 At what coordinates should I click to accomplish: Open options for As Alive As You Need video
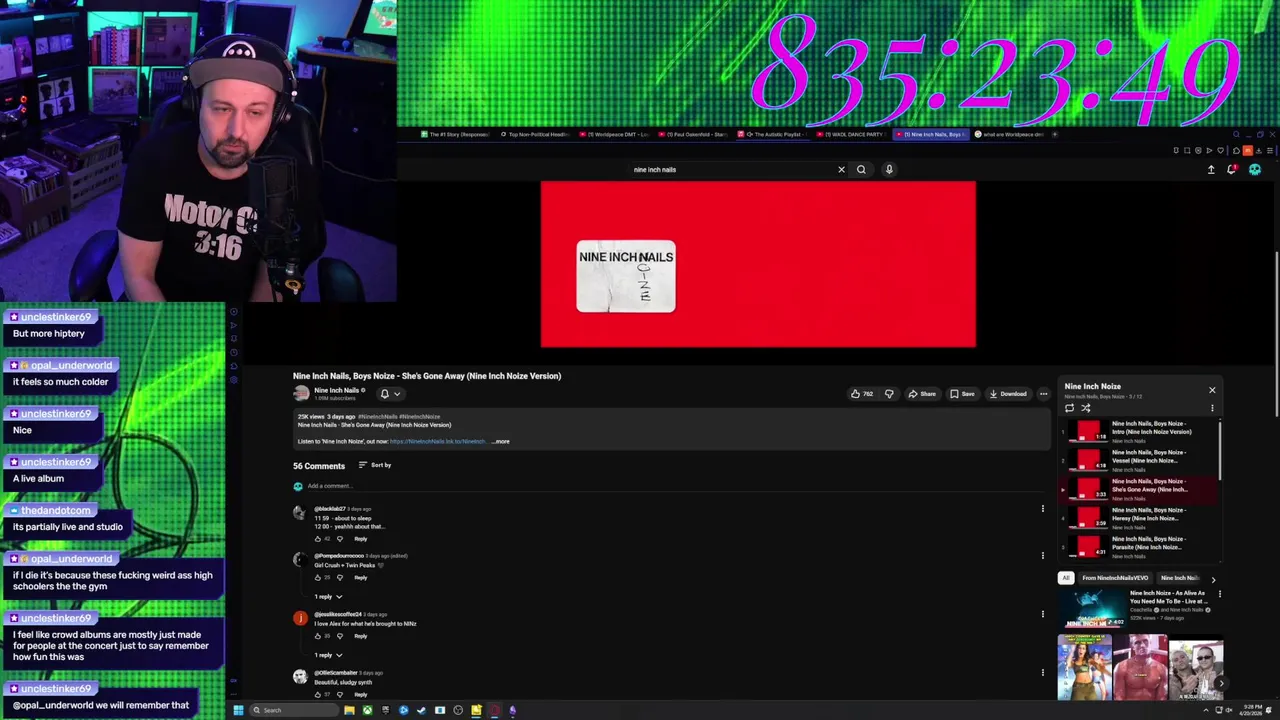pyautogui.click(x=1219, y=594)
